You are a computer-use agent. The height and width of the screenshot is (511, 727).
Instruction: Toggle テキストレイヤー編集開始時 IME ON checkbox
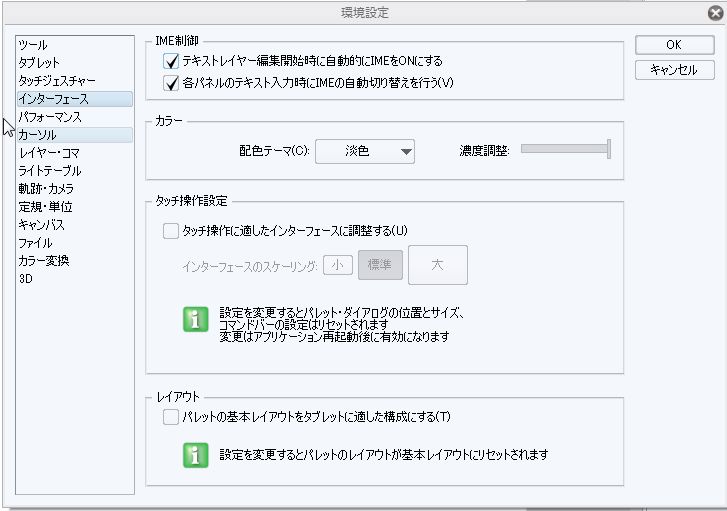(x=171, y=62)
